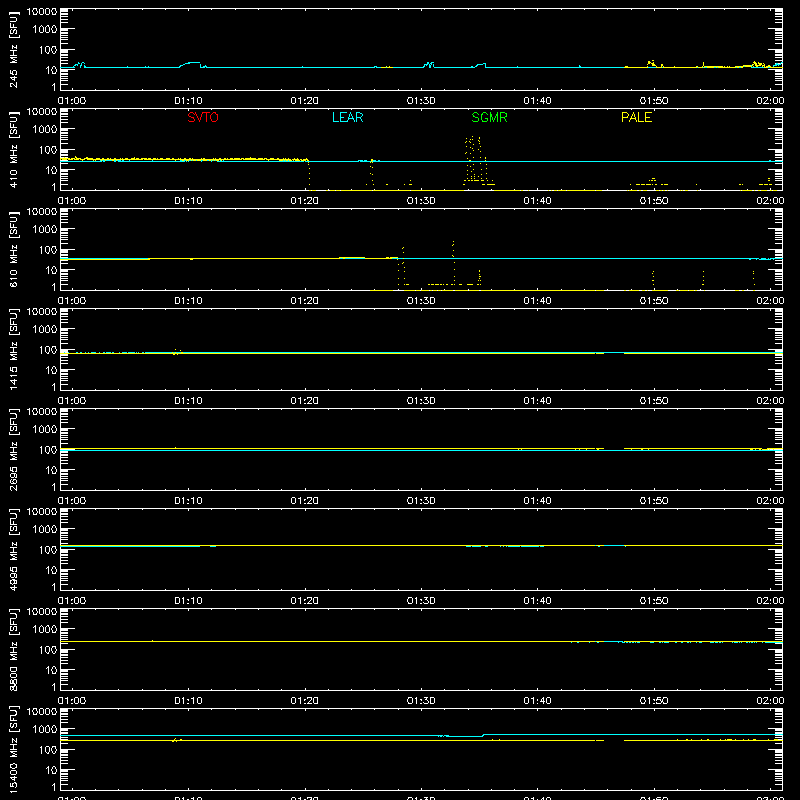Select the 245 MHz [SFU] axis title

click(13, 49)
